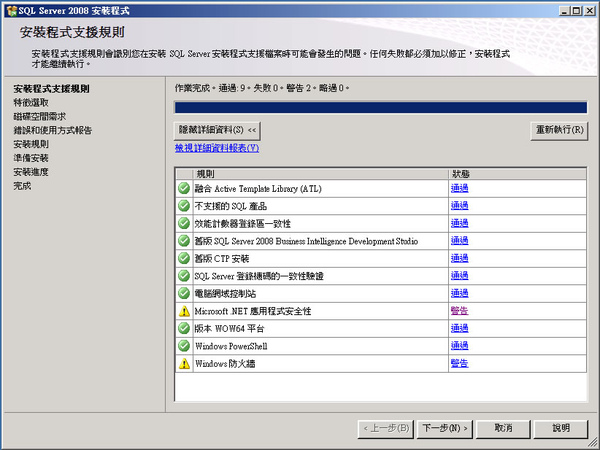Click 下一步(N) to continue

445,429
